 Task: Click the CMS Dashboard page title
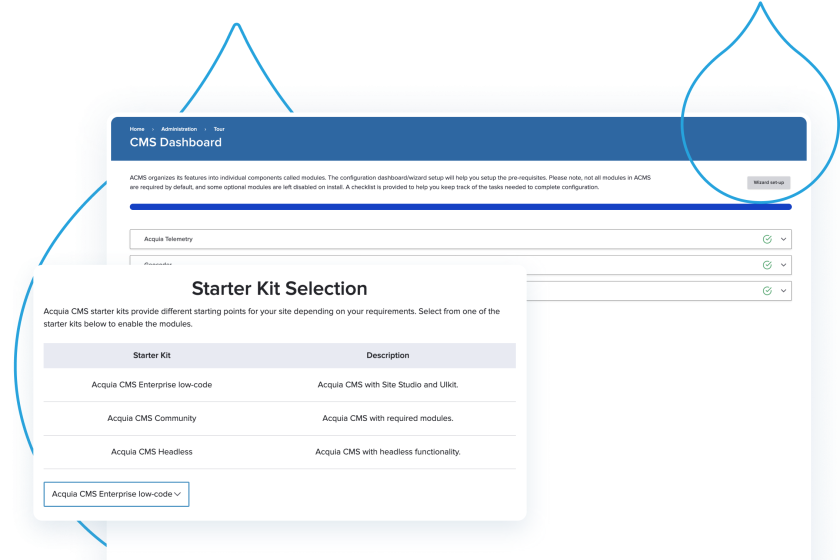tap(176, 143)
